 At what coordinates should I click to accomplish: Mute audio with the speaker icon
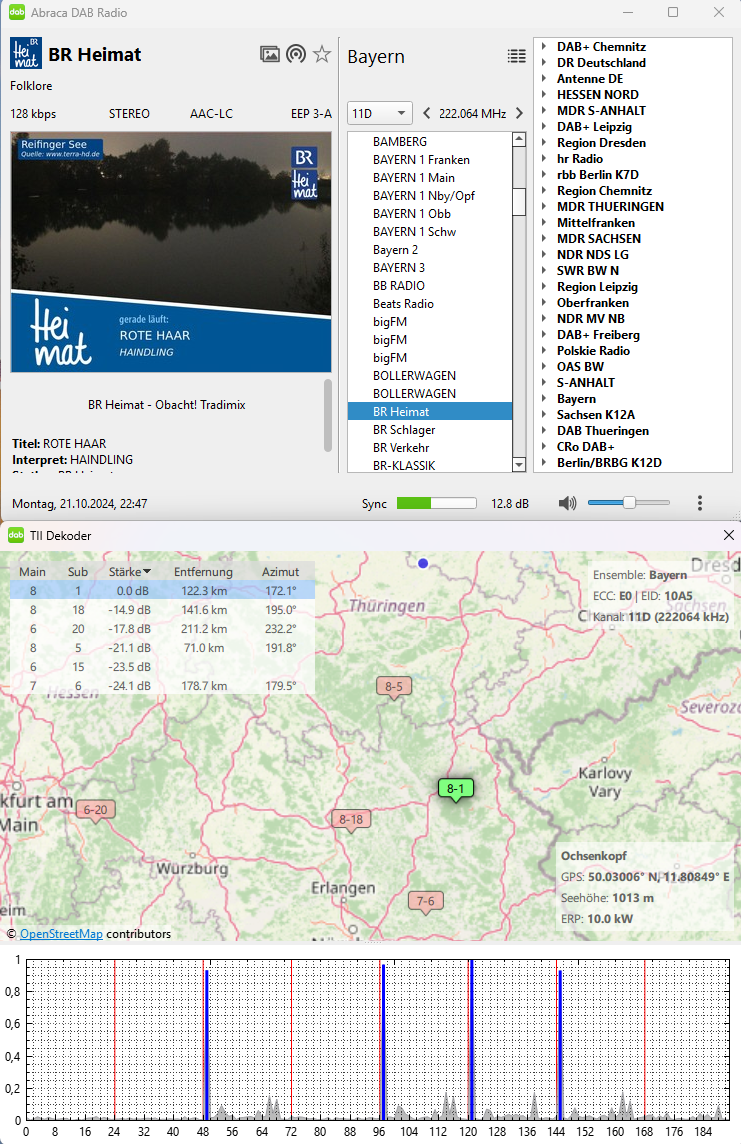567,503
